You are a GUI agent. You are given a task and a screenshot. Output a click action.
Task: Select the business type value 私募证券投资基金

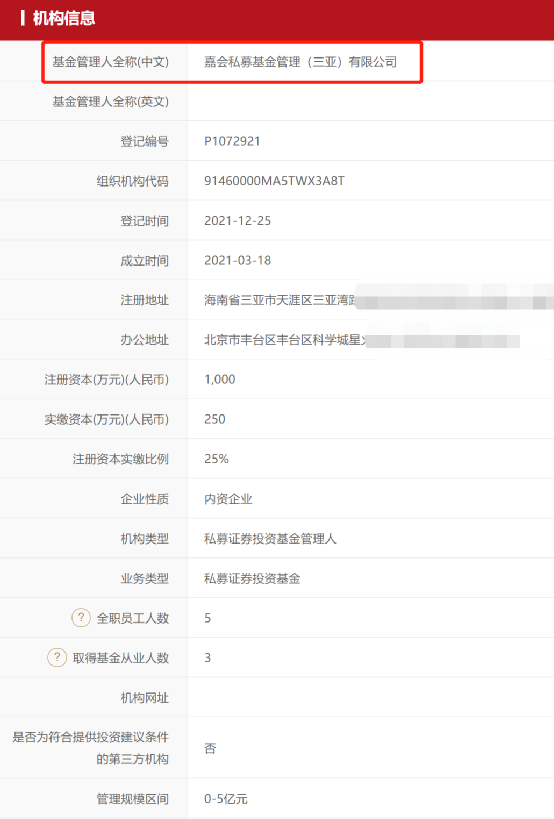coord(252,578)
